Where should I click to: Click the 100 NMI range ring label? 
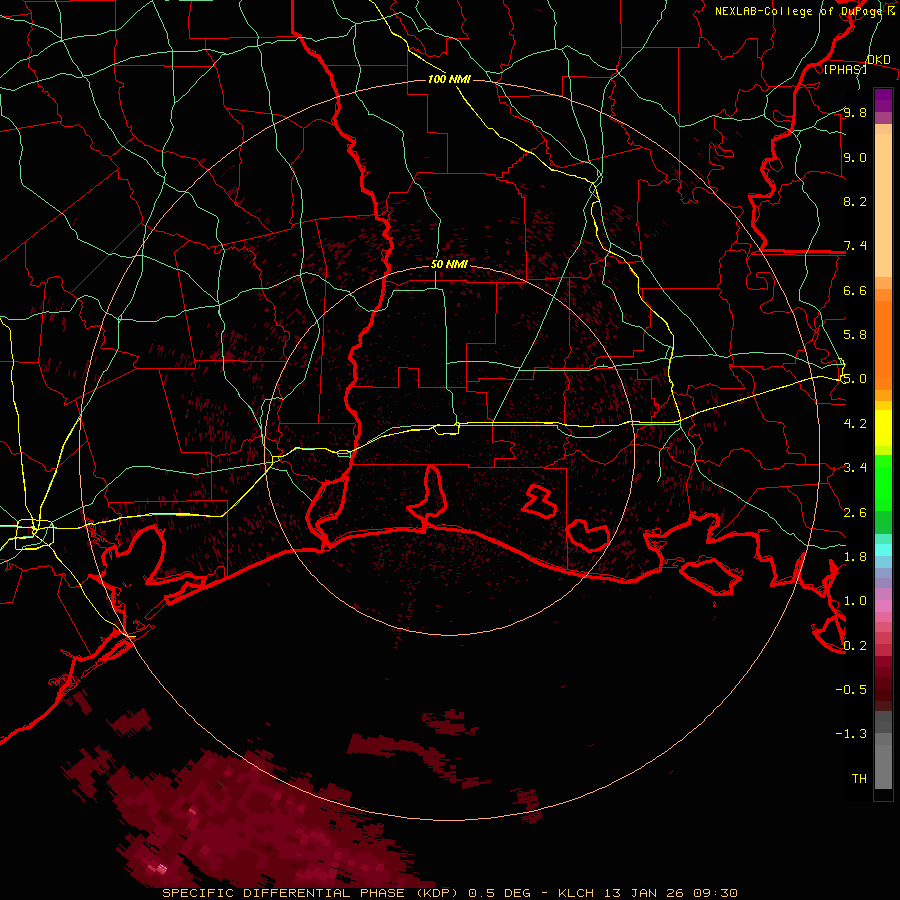449,79
